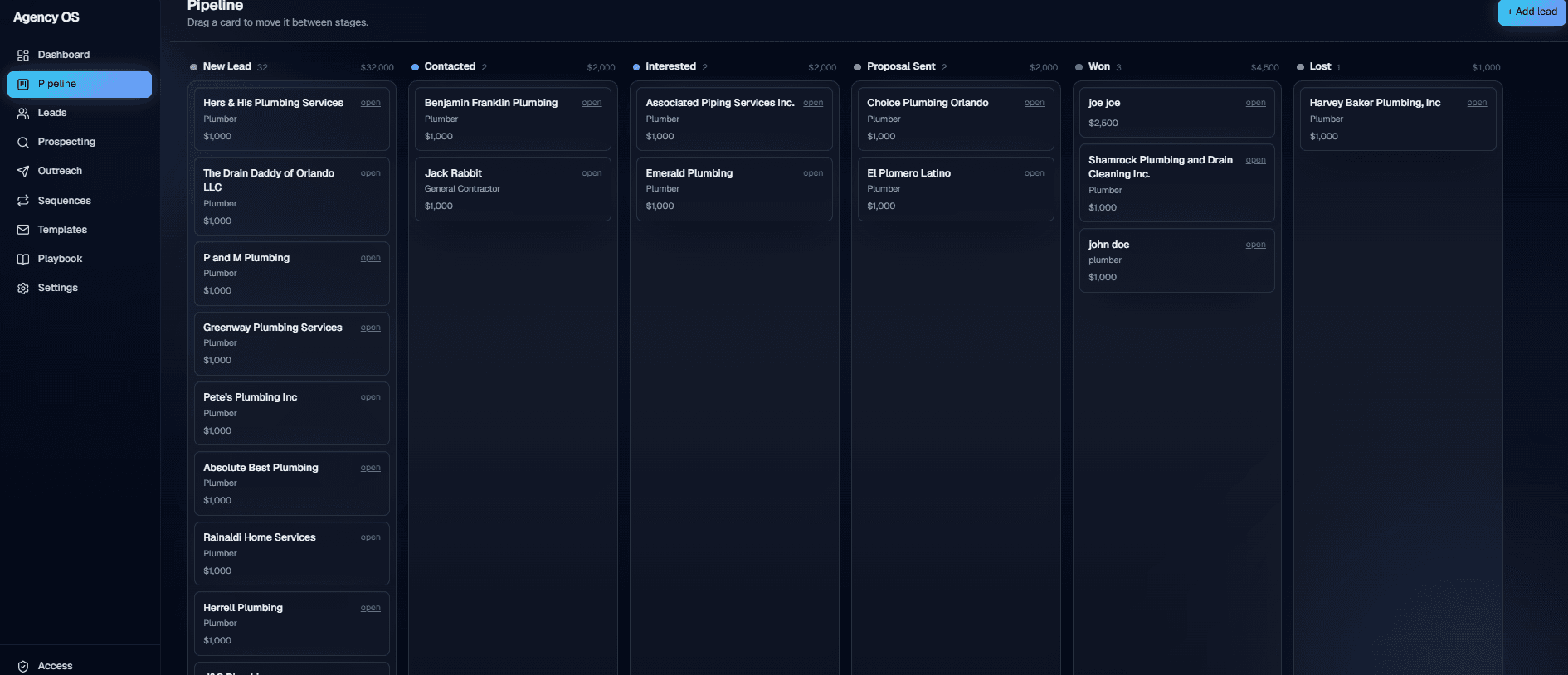The image size is (1568, 675).
Task: Open Associated Piping Services Inc. lead
Action: pyautogui.click(x=813, y=103)
